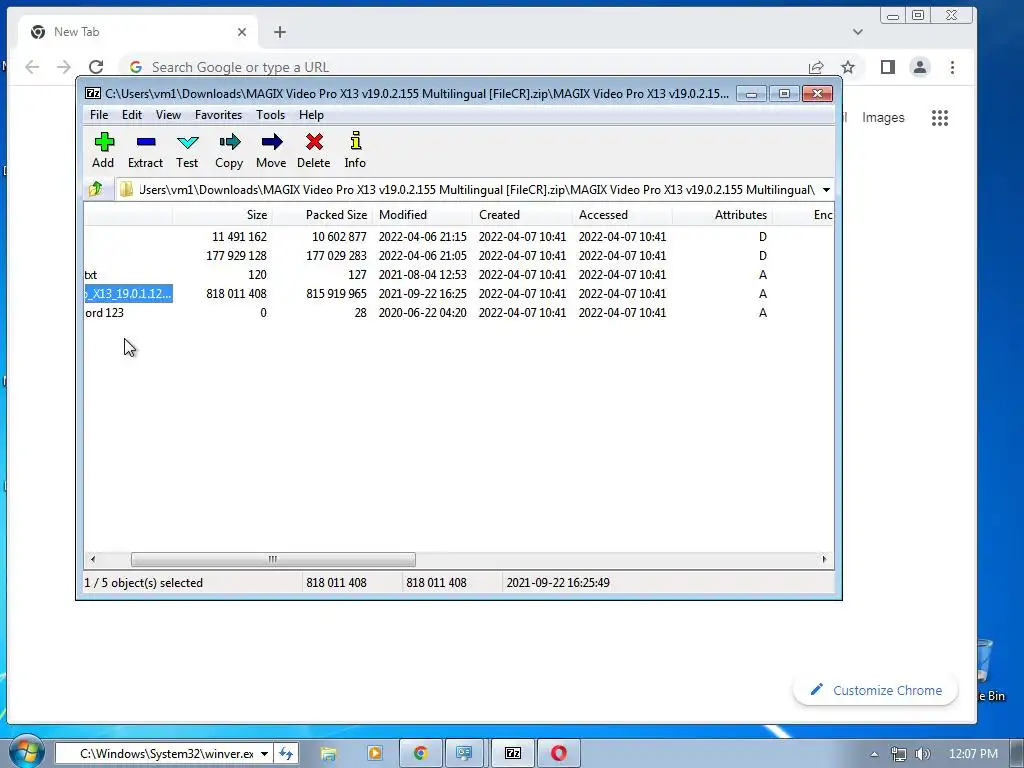Click the taskbar clock 12:07 PM

[x=973, y=754]
